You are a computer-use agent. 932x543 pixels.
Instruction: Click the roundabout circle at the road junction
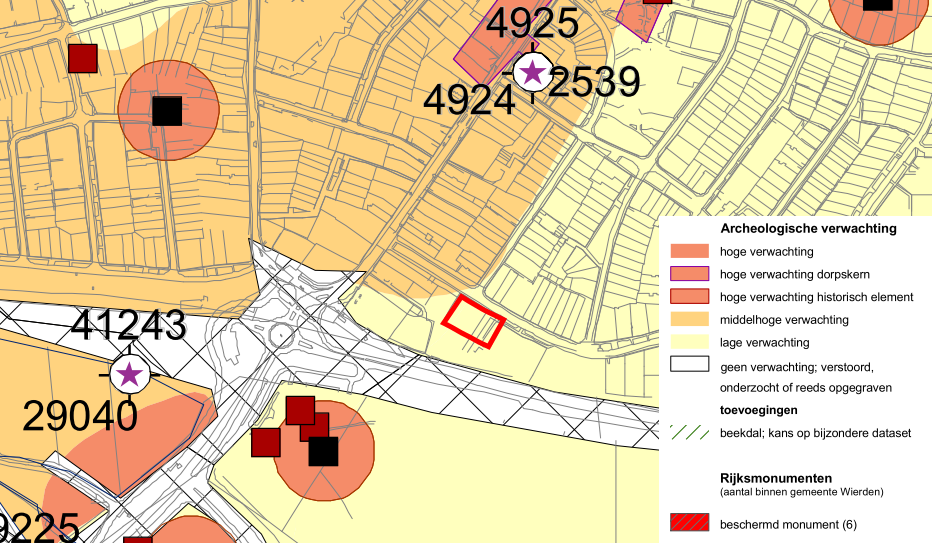(281, 336)
